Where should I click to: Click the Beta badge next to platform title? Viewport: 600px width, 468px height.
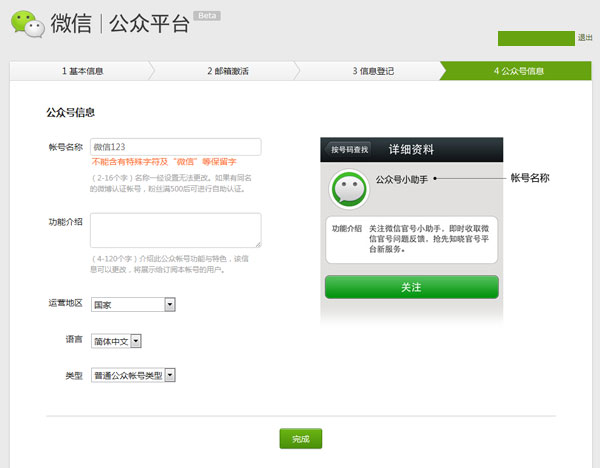[207, 16]
